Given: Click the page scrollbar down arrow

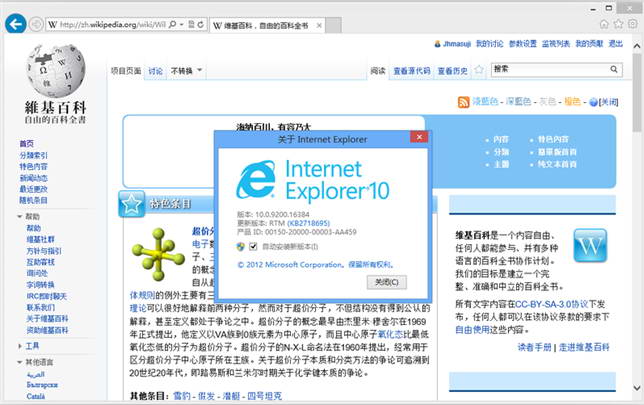Looking at the screenshot, I should click(637, 388).
